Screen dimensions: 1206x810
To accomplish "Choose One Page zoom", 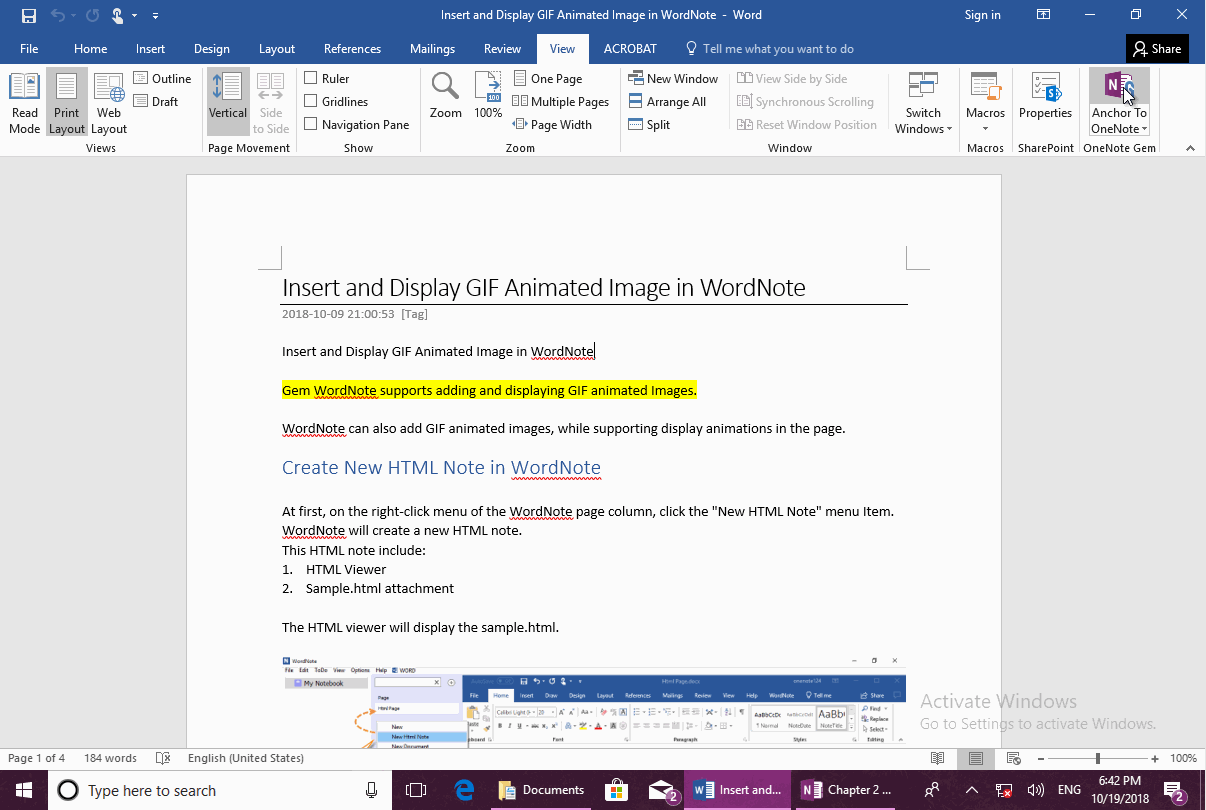I will pyautogui.click(x=548, y=79).
